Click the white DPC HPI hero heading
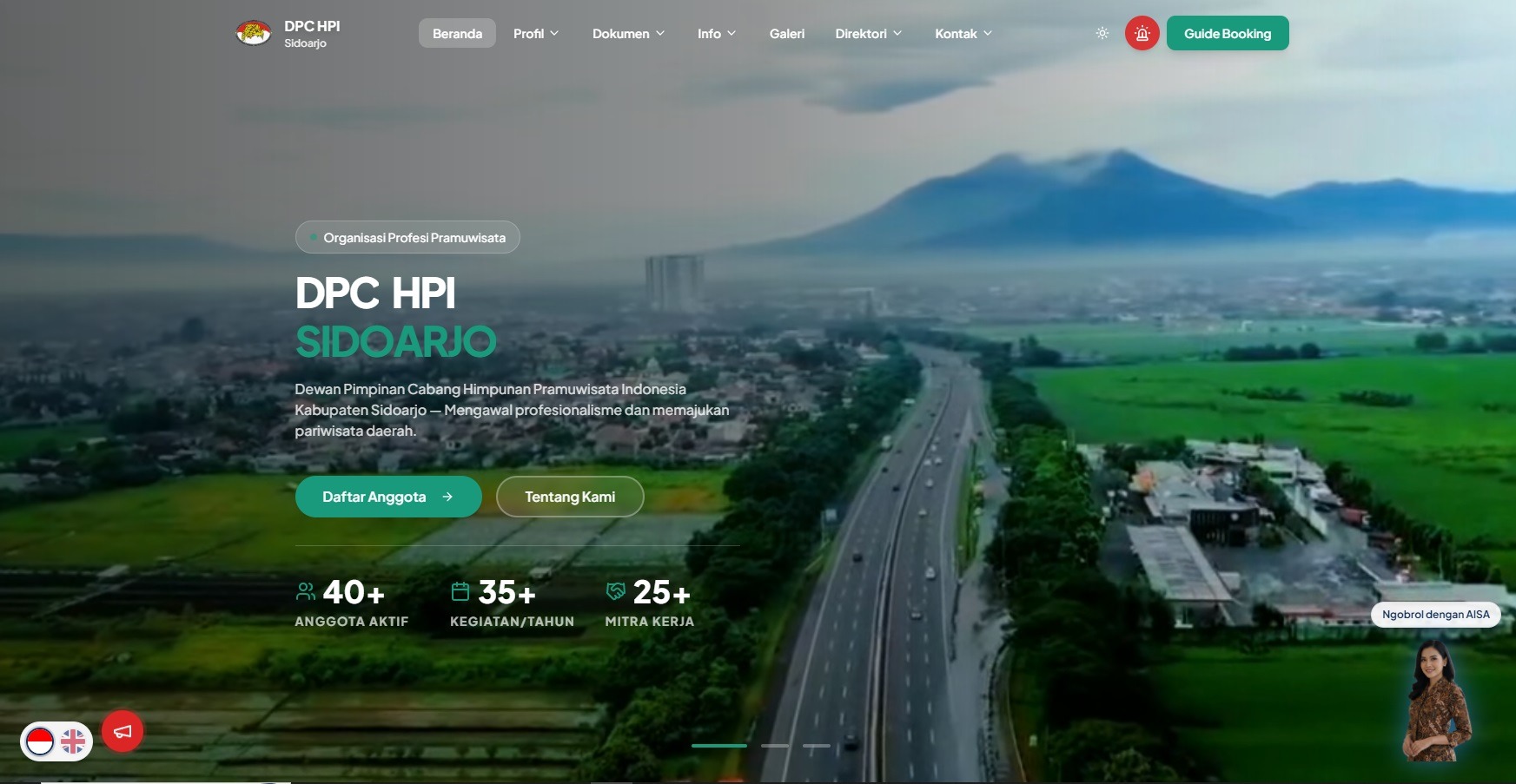1516x784 pixels. (375, 293)
